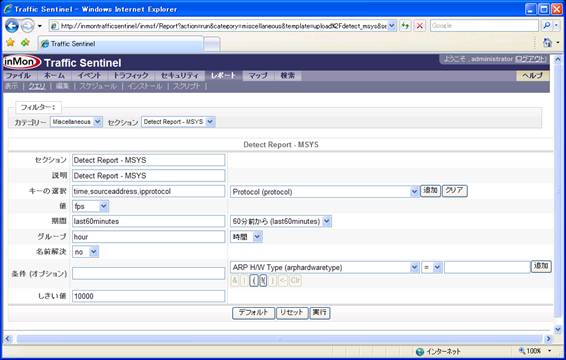The height and width of the screenshot is (360, 566).
Task: Click the Google search box
Action: (484, 26)
